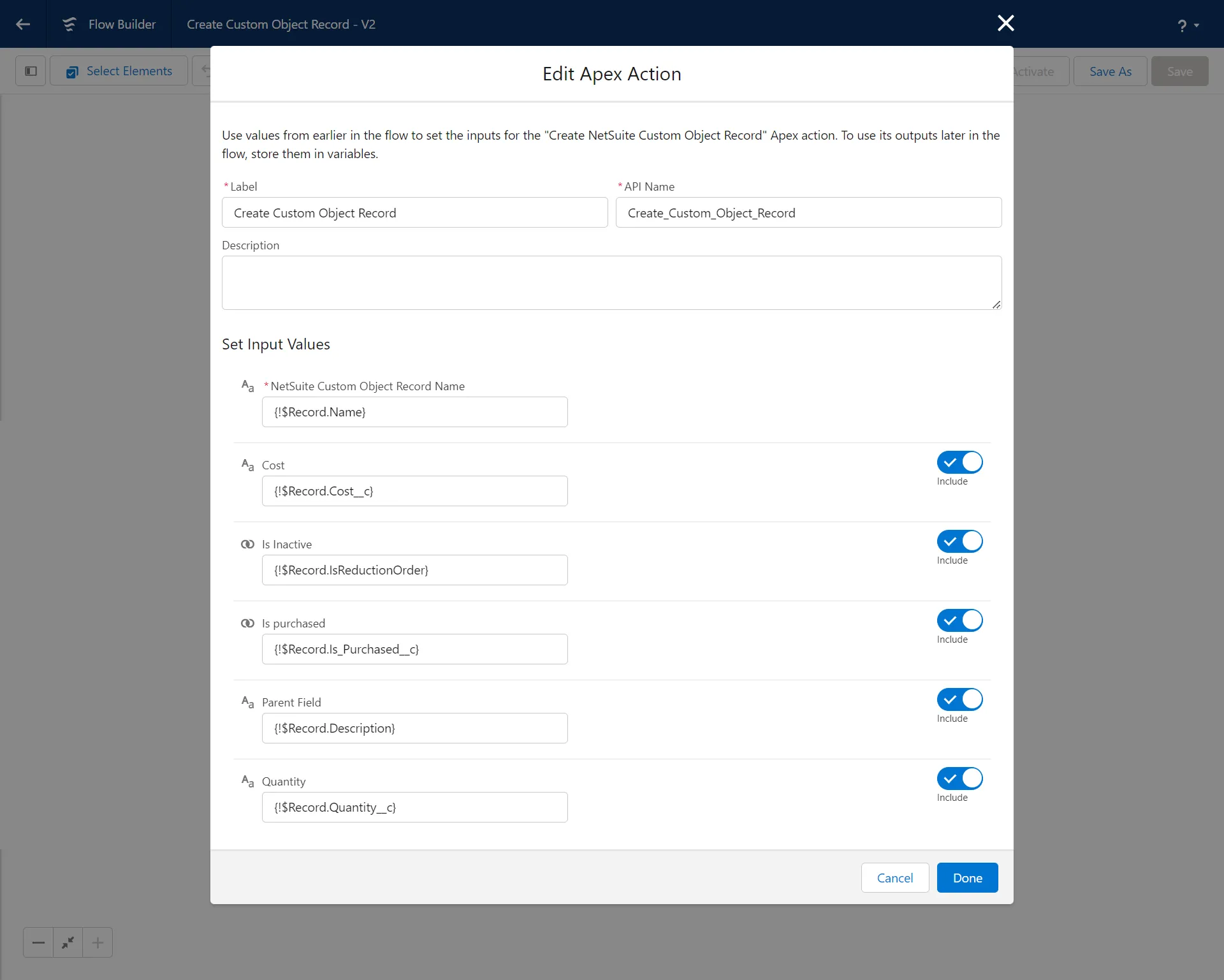Viewport: 1224px width, 980px height.
Task: Open the help question mark menu
Action: point(1187,26)
